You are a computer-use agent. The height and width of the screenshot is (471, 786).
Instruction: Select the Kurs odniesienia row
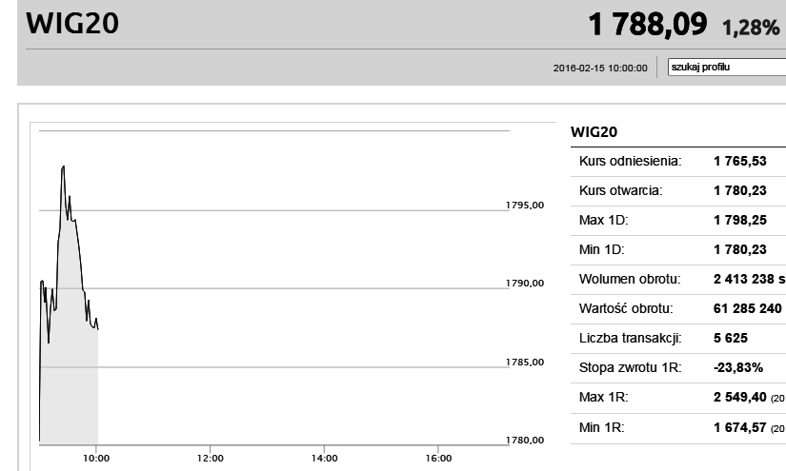click(678, 161)
